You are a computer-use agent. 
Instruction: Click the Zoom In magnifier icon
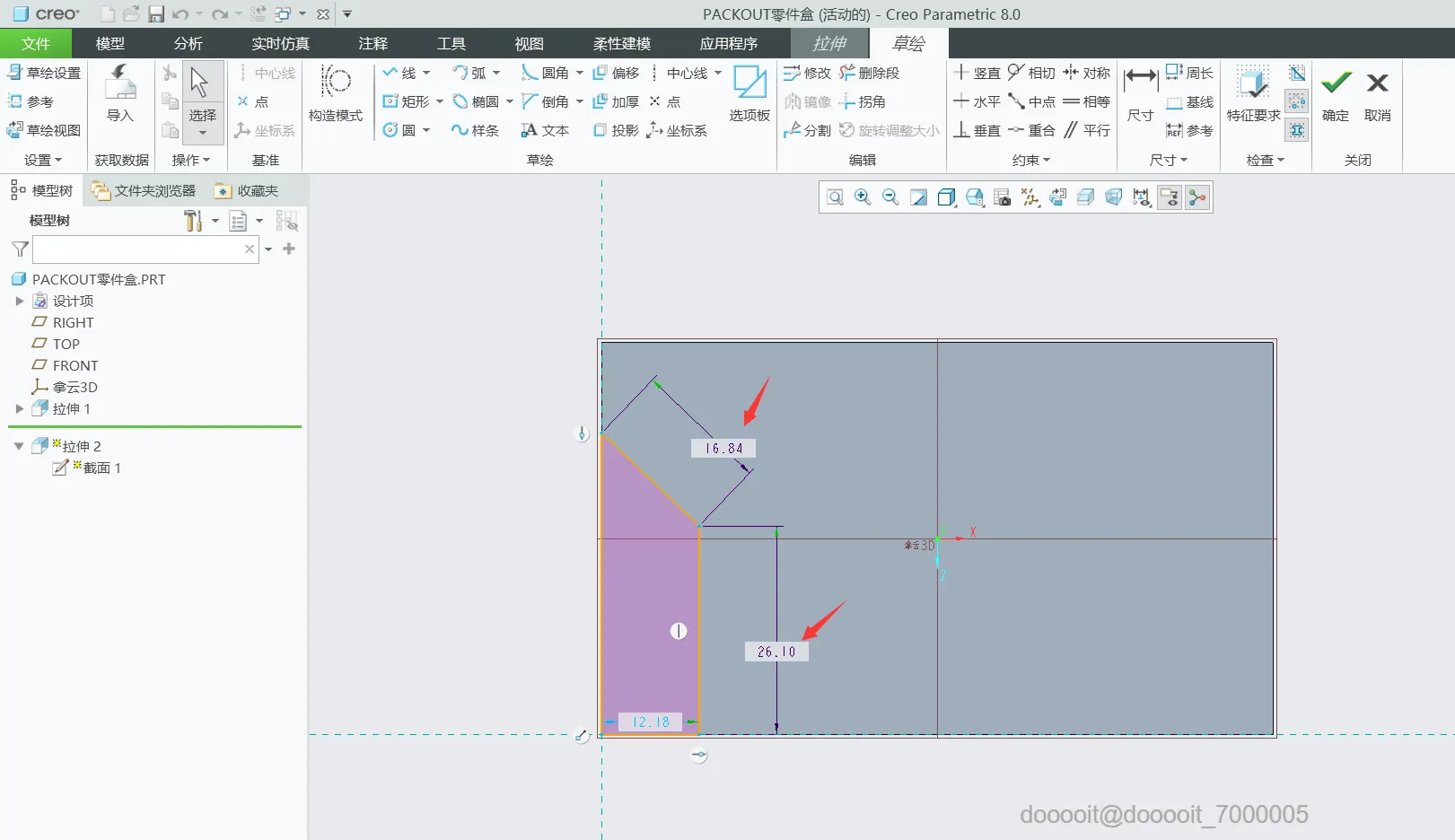pos(863,197)
